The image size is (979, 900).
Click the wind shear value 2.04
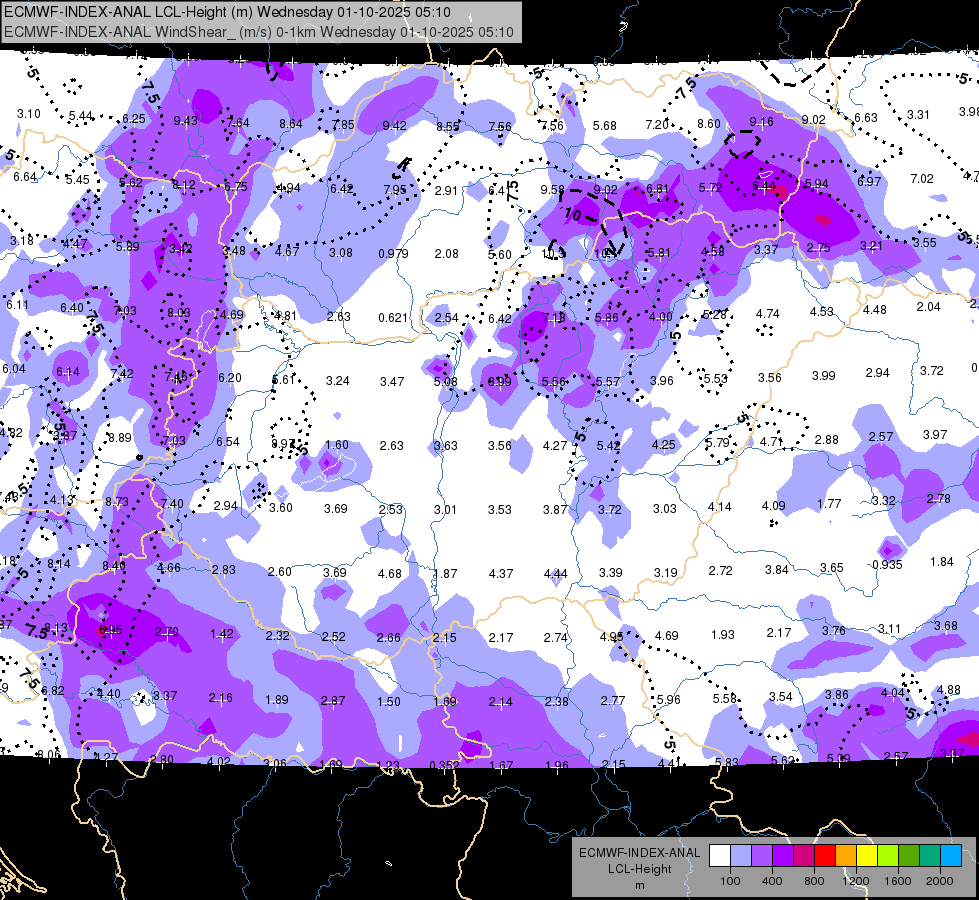928,307
